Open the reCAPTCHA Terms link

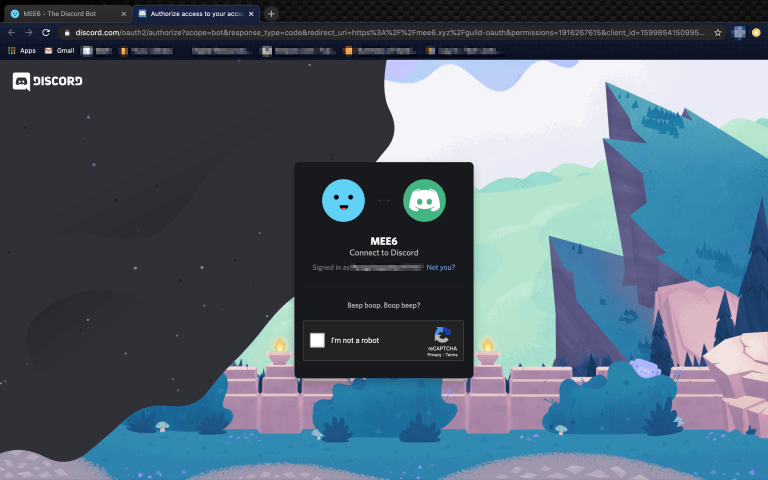pyautogui.click(x=452, y=355)
